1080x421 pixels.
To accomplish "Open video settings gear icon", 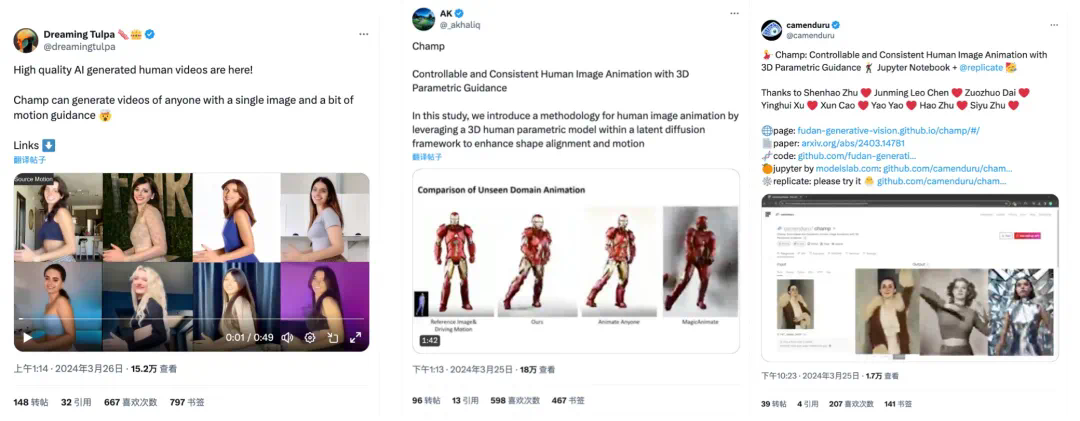I will click(310, 337).
